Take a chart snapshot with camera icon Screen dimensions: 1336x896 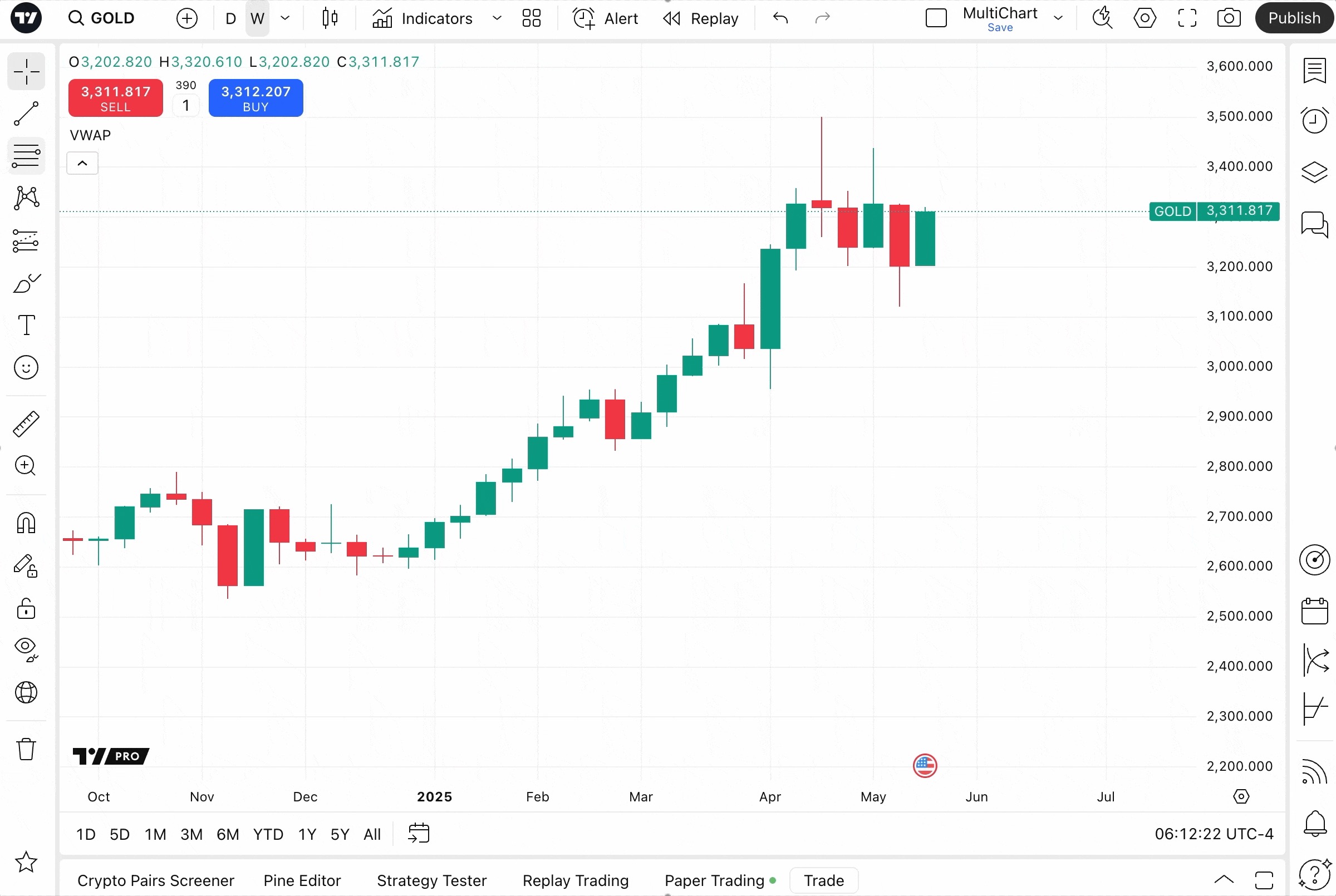coord(1229,18)
